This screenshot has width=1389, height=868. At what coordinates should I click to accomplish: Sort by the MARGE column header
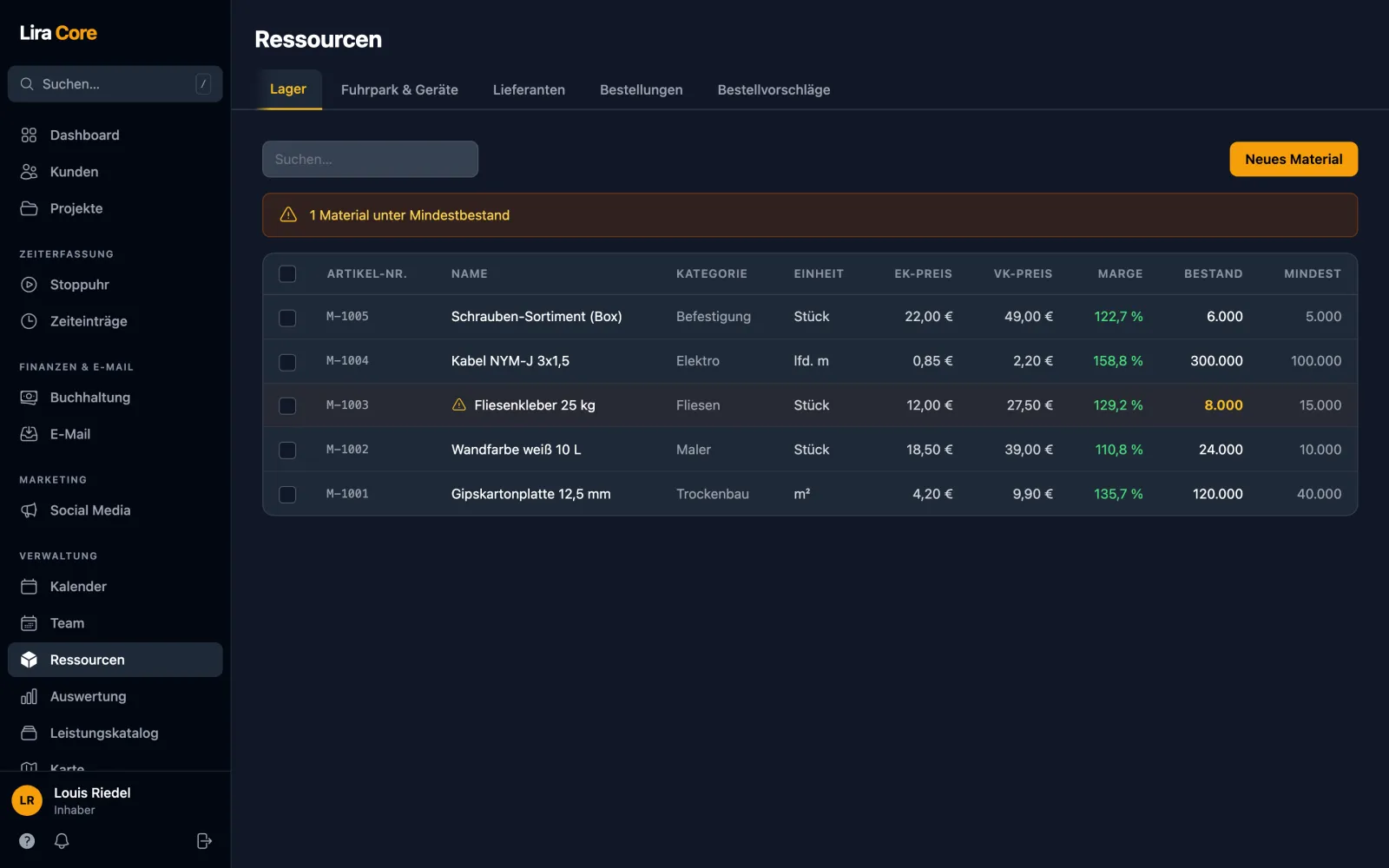(1120, 273)
